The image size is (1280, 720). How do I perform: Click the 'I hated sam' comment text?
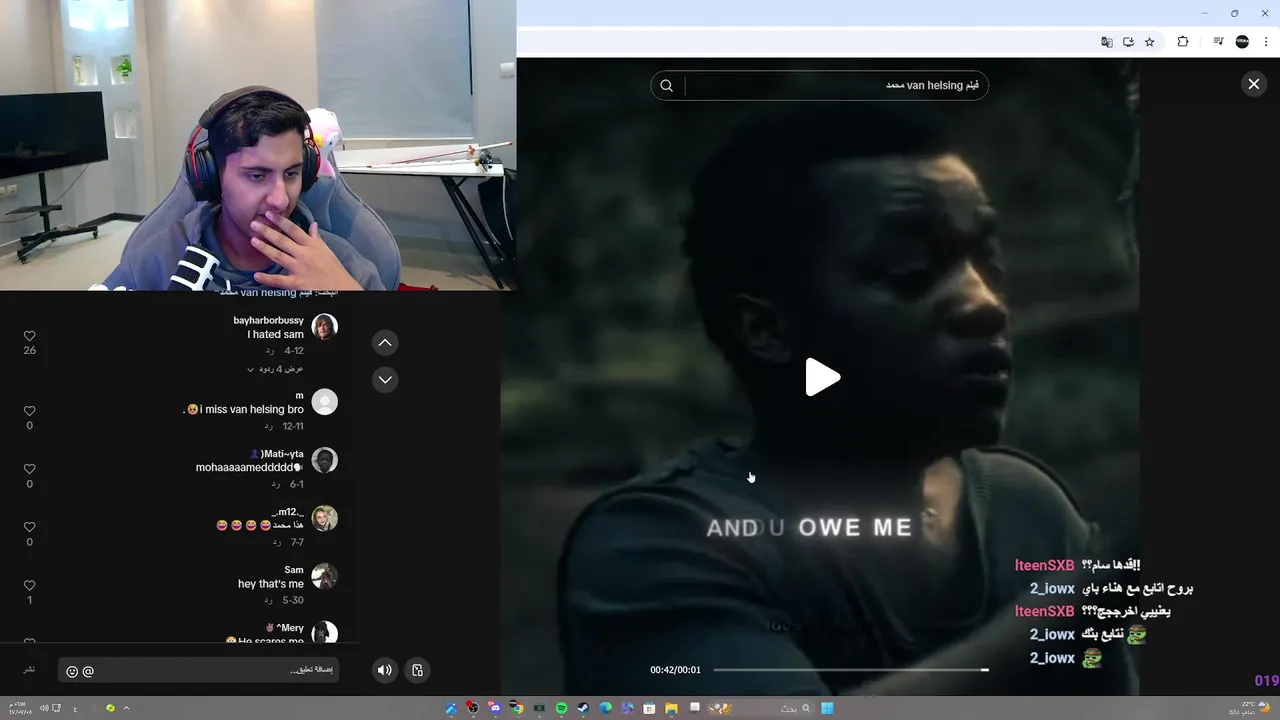(275, 335)
